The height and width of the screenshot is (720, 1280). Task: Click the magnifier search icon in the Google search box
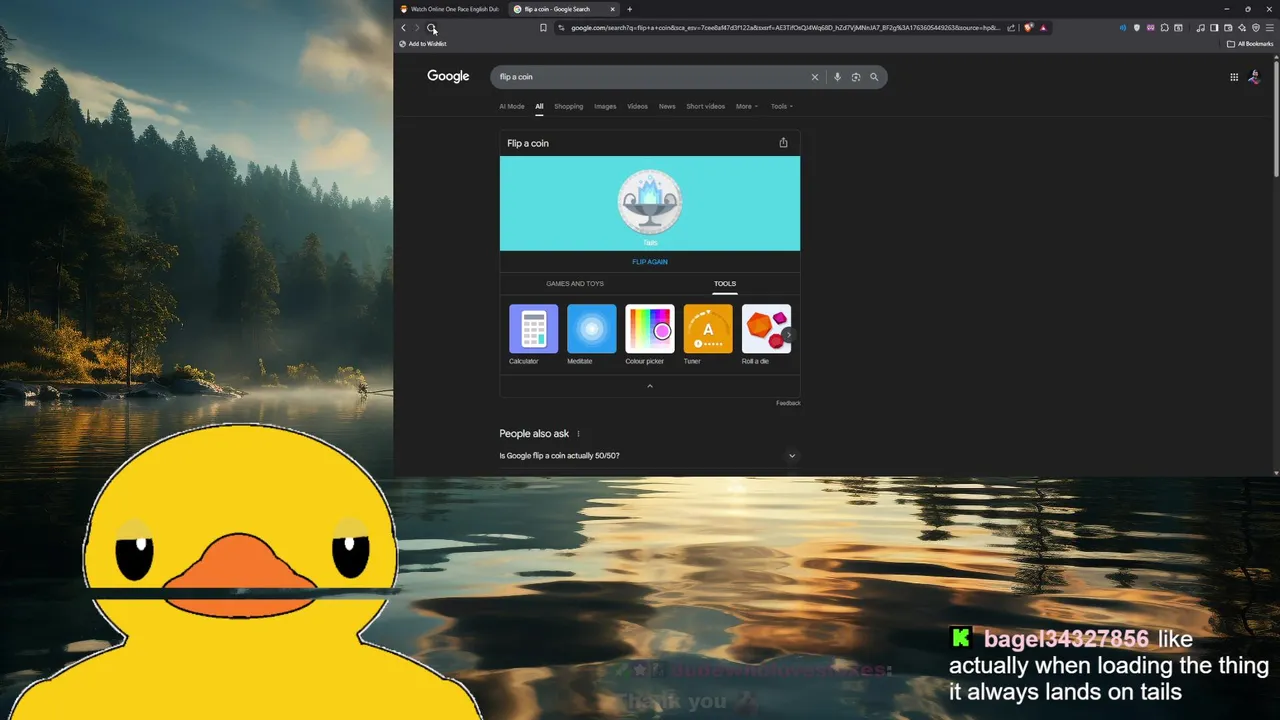(874, 77)
